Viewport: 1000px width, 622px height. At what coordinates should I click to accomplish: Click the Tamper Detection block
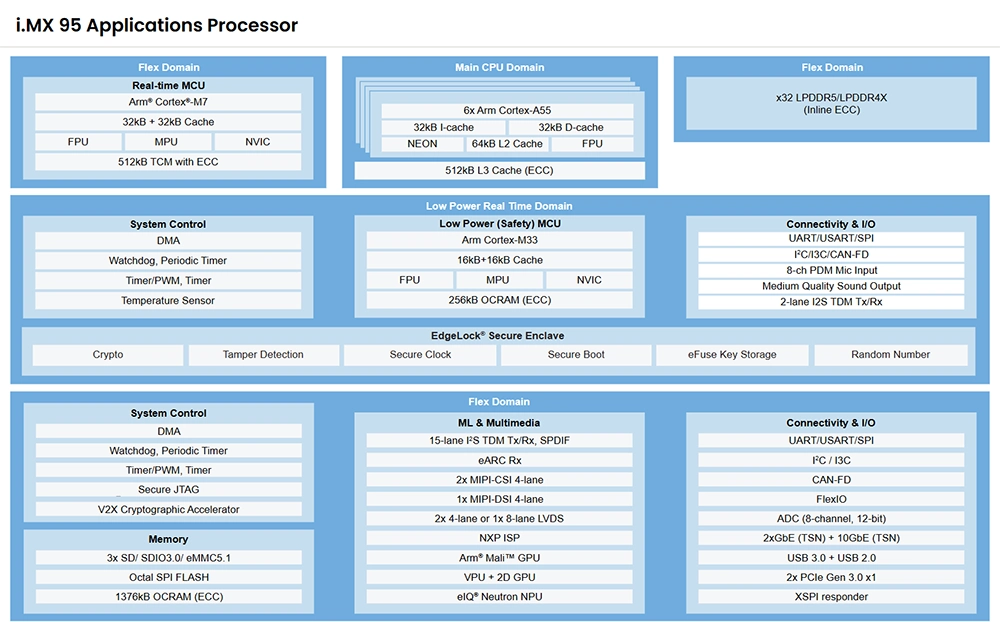[263, 355]
